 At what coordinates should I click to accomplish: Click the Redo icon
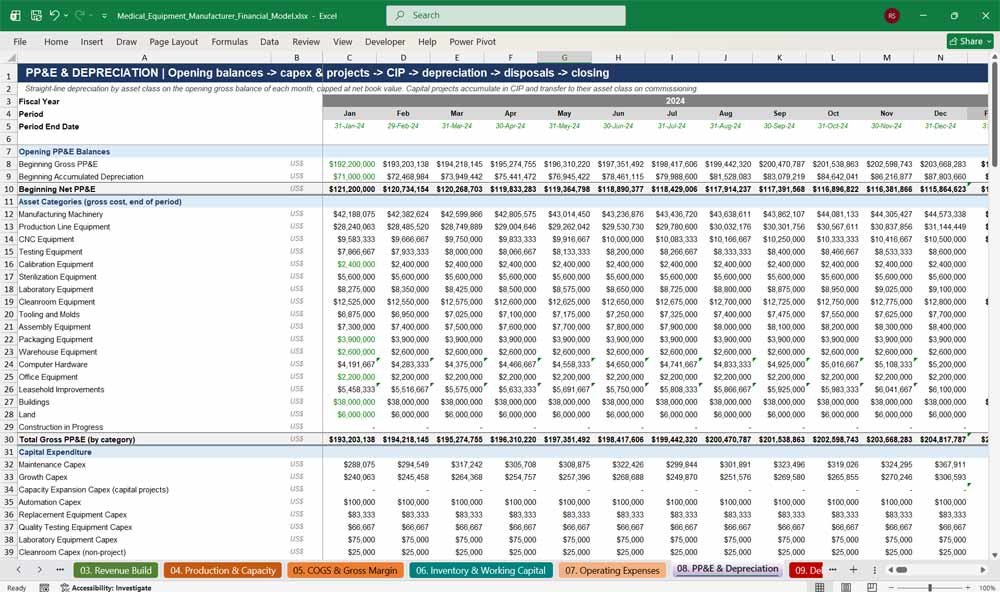point(80,15)
